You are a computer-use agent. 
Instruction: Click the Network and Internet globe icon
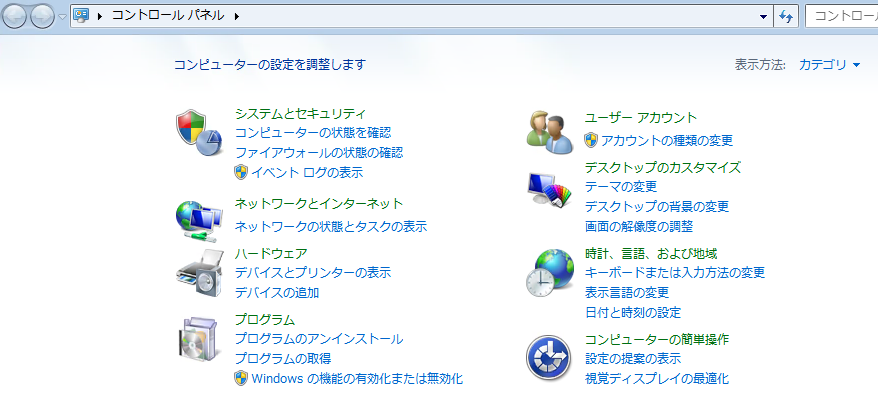tap(199, 221)
